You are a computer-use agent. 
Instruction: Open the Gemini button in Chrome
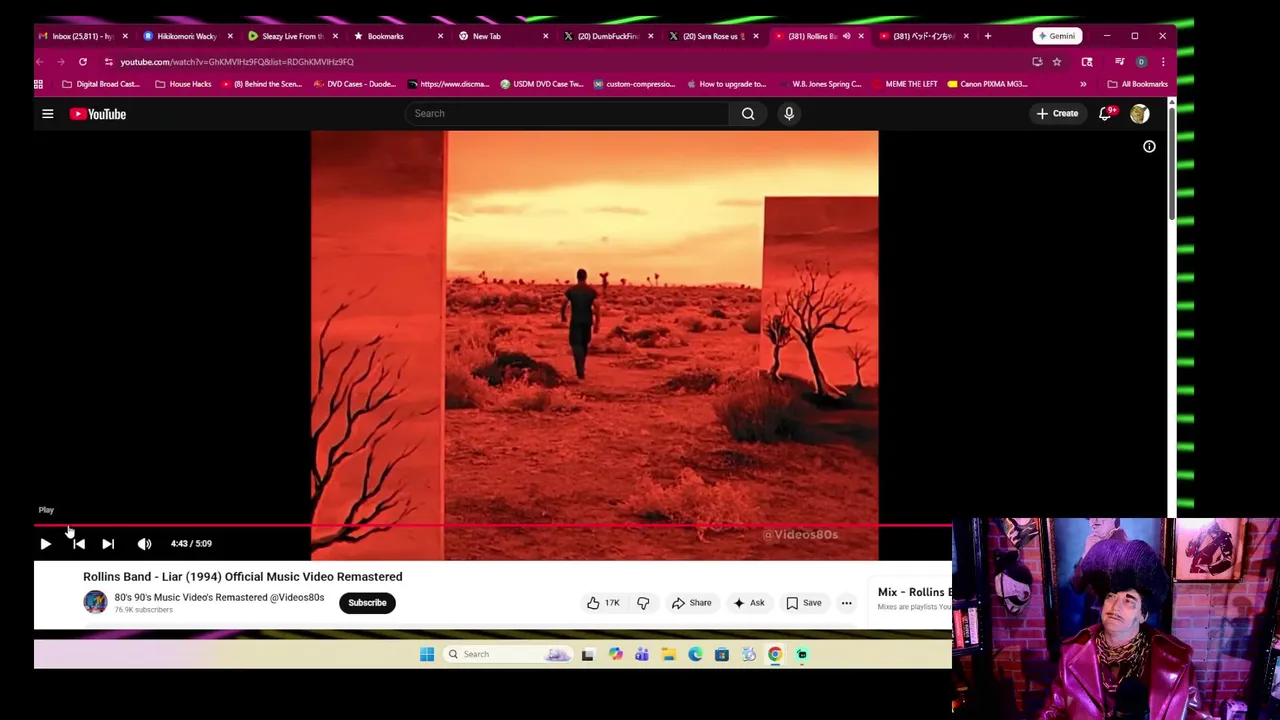(x=1056, y=36)
